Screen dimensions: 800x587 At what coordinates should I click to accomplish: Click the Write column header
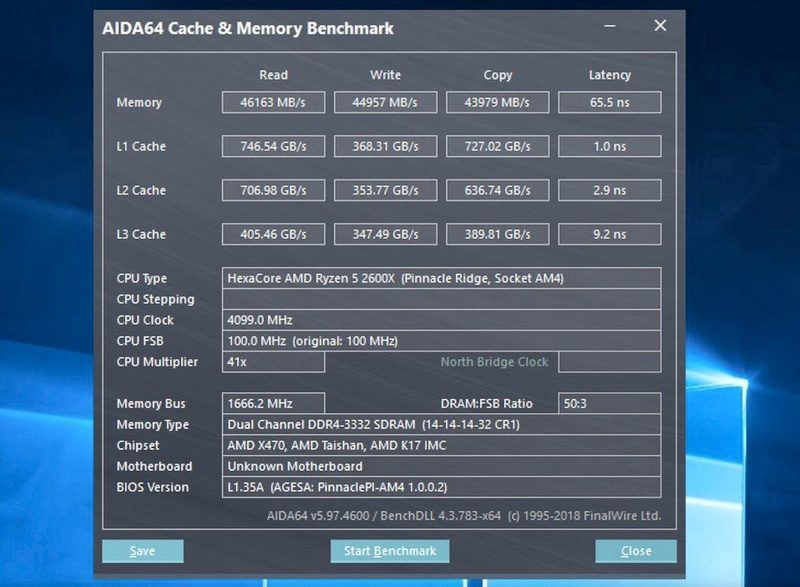[386, 75]
